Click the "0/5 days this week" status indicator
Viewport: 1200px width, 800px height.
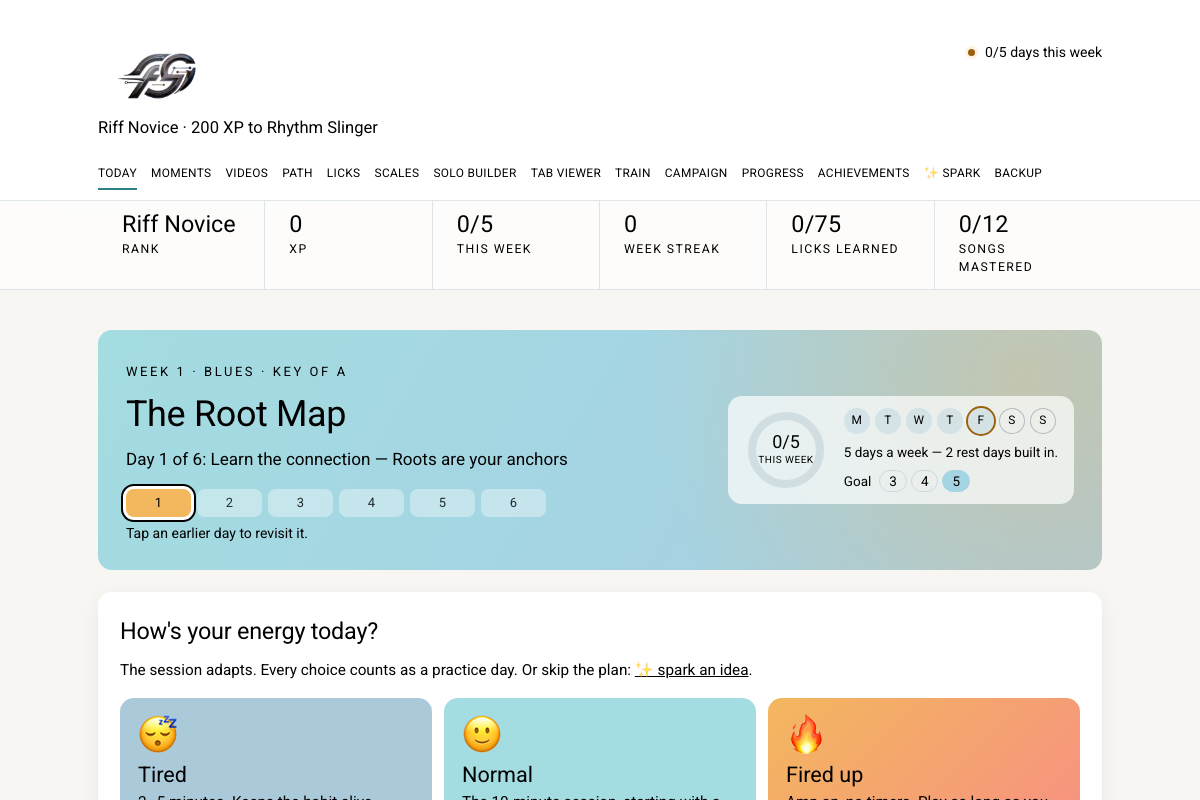click(1034, 52)
